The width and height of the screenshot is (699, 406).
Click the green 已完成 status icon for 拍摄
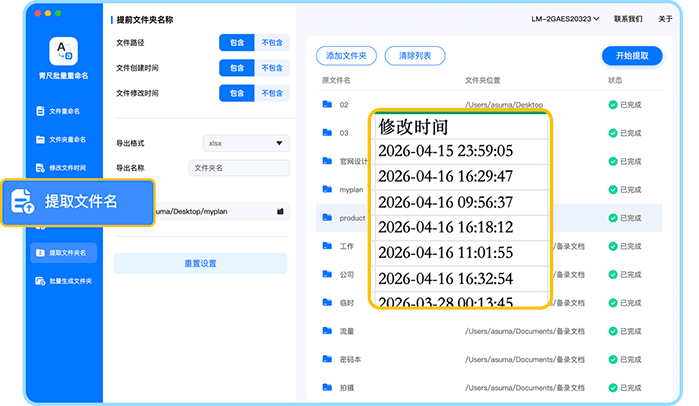(612, 385)
